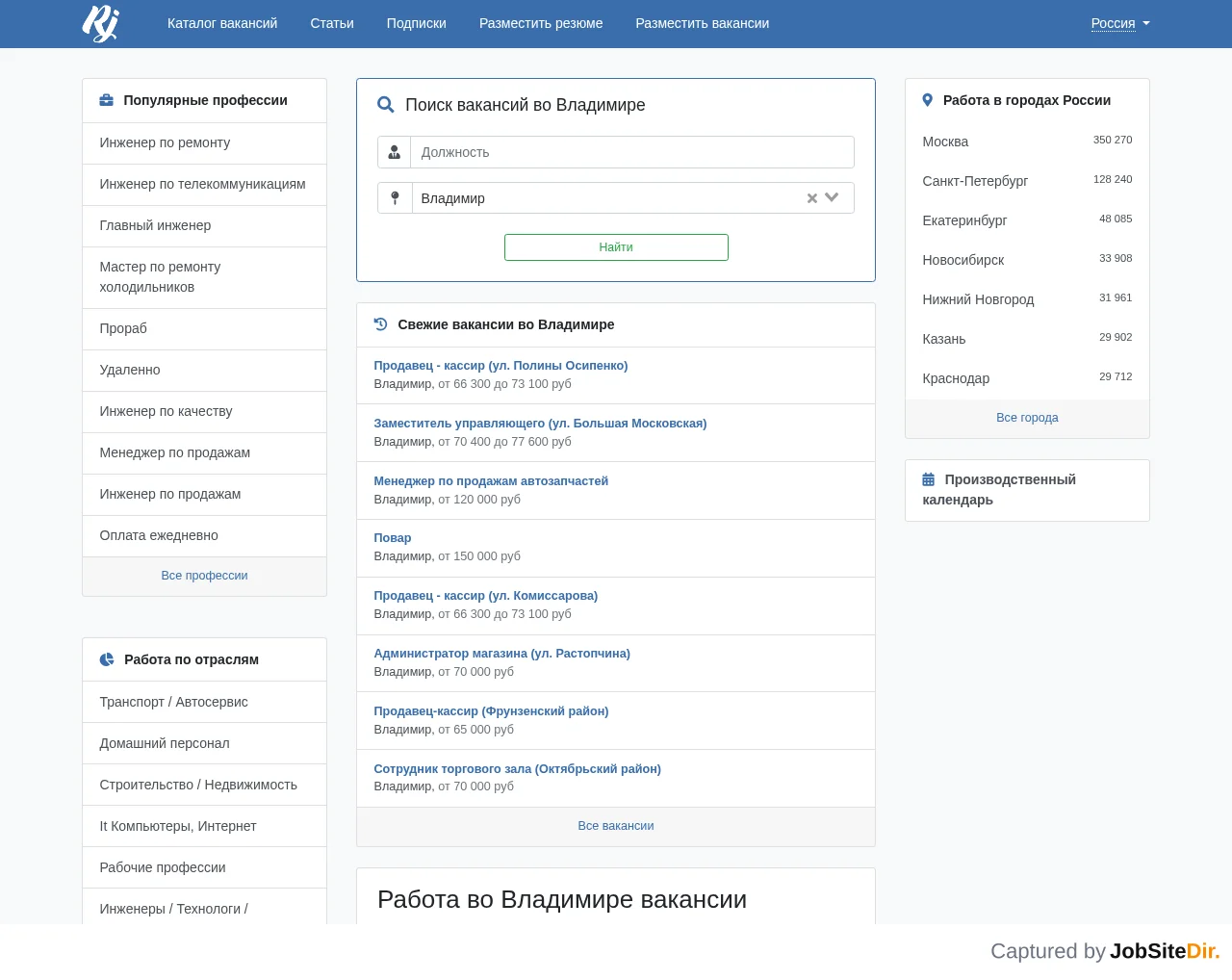The width and height of the screenshot is (1232, 980).
Task: Select Краснодар city row
Action: click(x=1027, y=378)
